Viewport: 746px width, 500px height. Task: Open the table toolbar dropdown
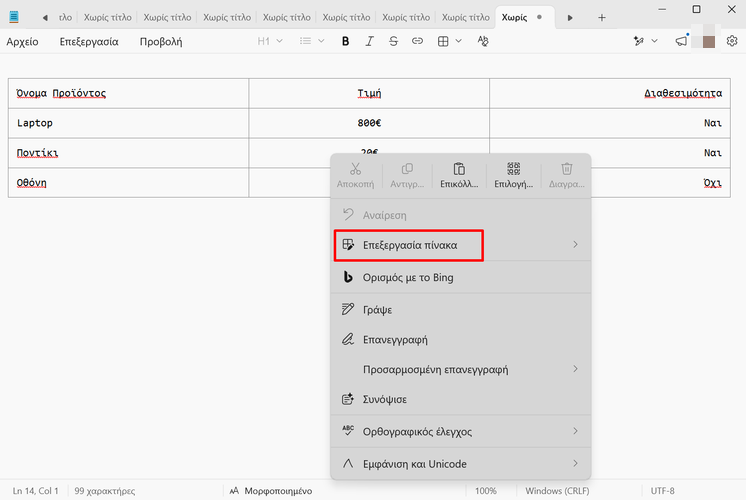click(x=450, y=41)
